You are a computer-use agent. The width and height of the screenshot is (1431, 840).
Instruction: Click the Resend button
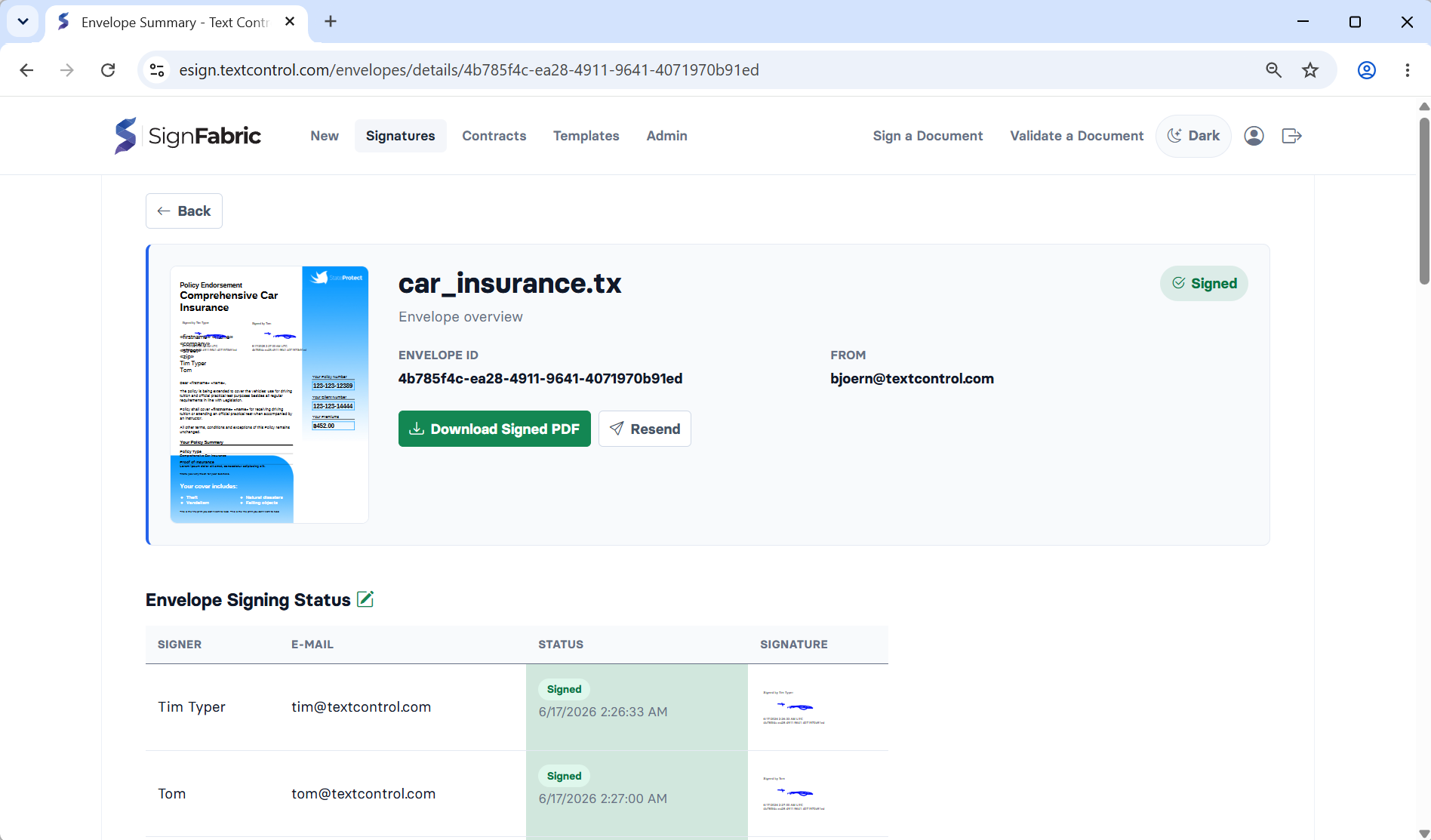click(645, 429)
